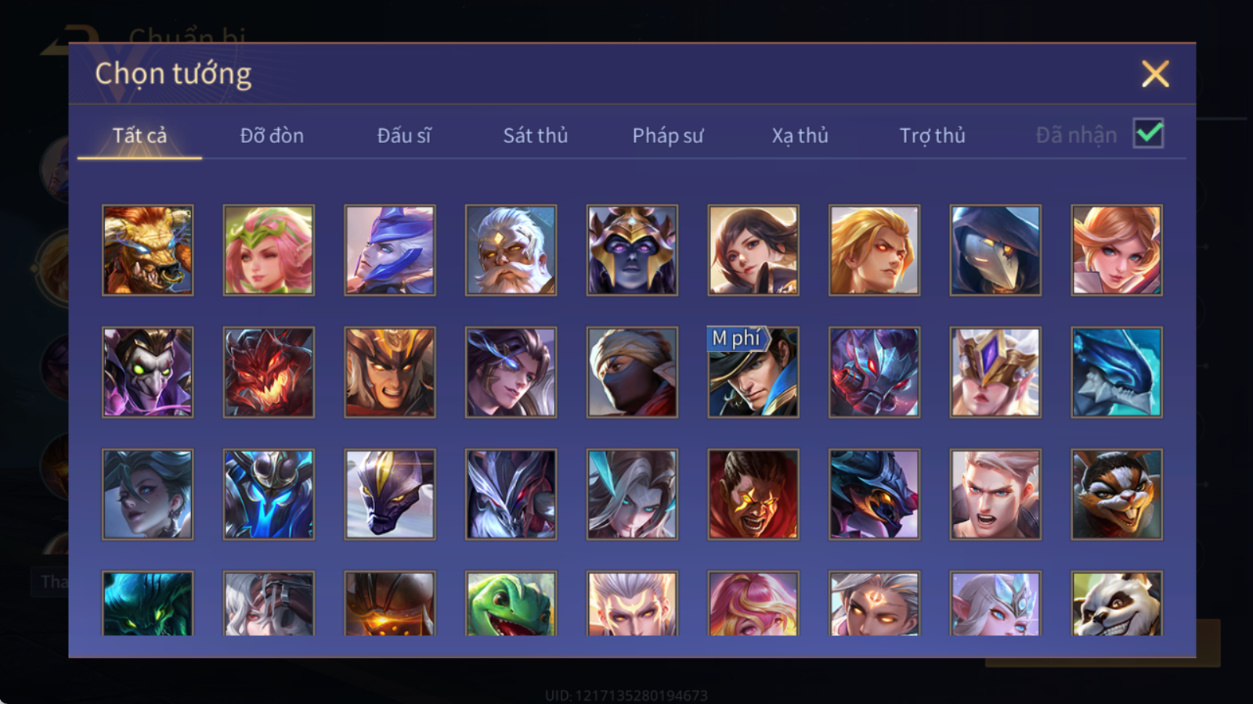This screenshot has height=704, width=1253.
Task: Pick the red demon hero portrait
Action: pyautogui.click(x=269, y=372)
